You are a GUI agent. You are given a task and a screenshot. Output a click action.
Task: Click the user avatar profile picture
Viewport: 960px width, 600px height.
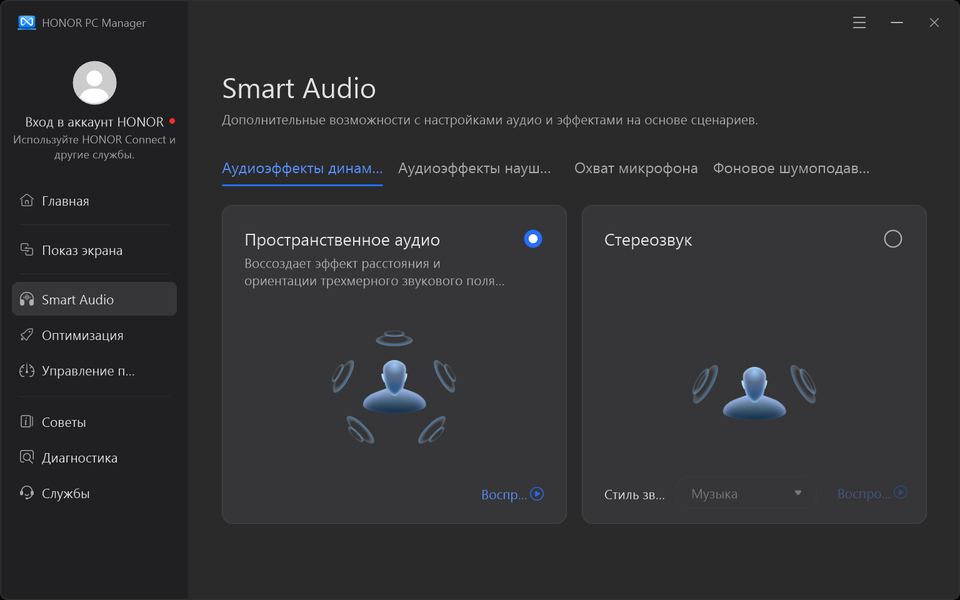point(94,83)
